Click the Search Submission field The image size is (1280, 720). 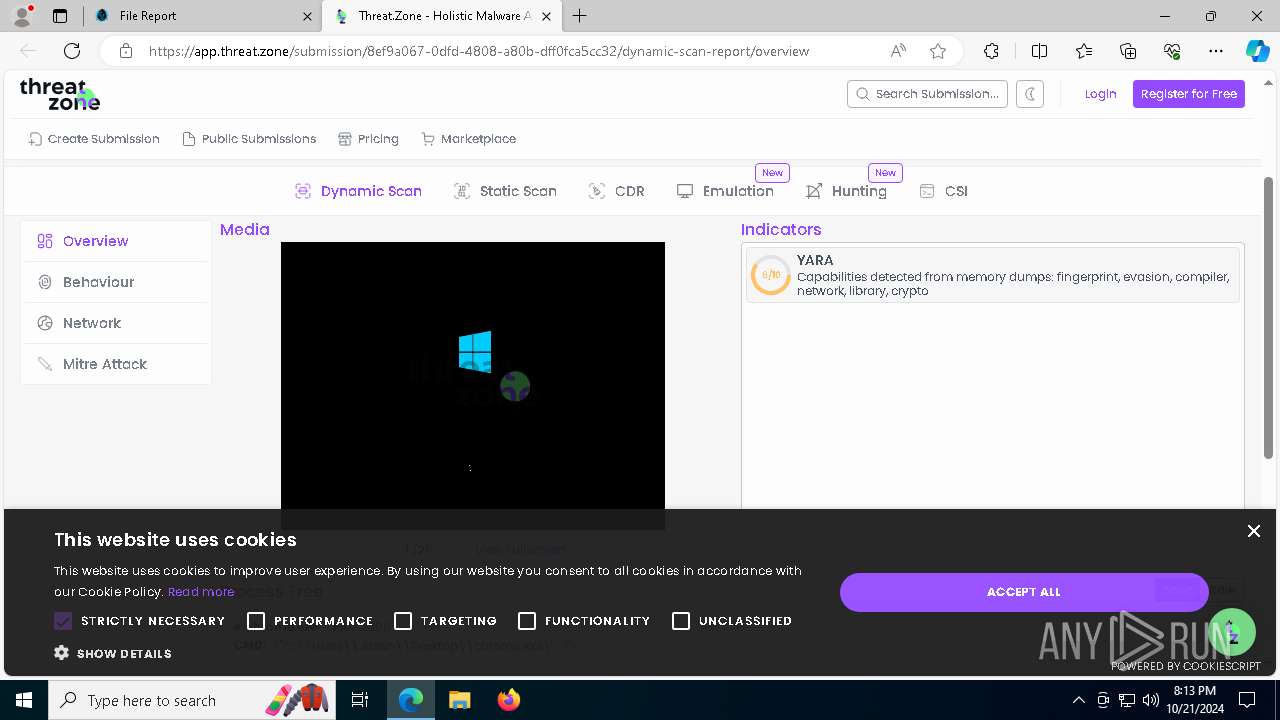927,94
